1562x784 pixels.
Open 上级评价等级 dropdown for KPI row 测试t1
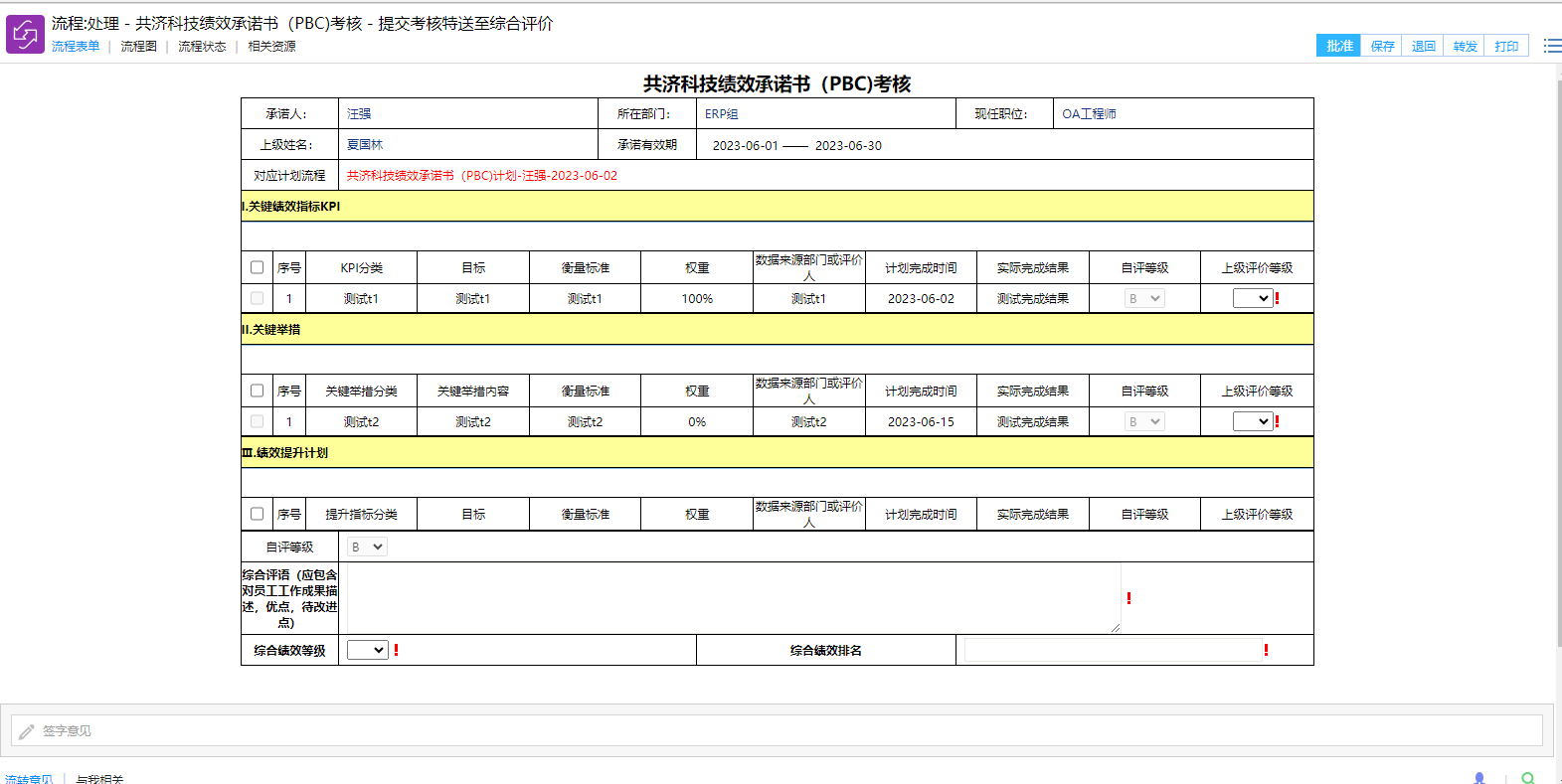pos(1253,298)
